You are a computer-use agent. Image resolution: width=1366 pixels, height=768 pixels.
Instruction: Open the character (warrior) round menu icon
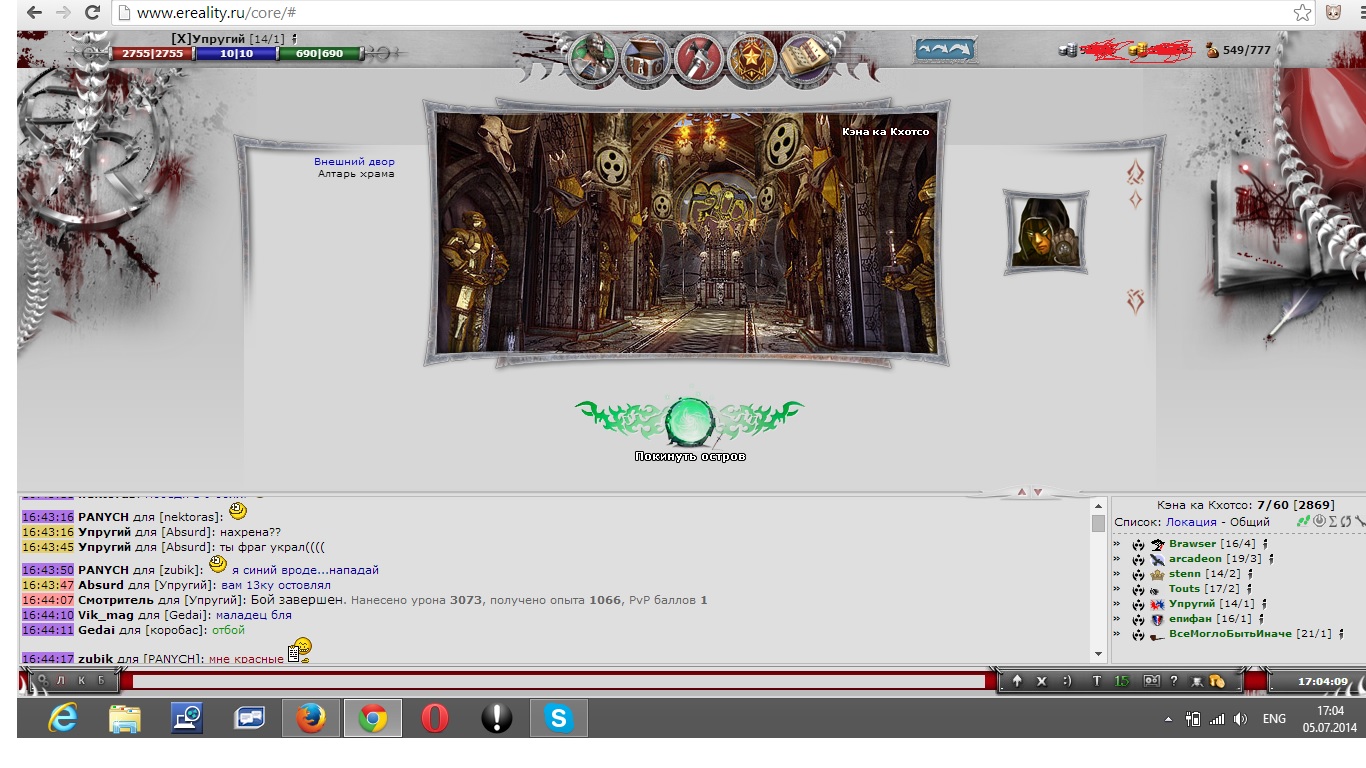[x=594, y=59]
